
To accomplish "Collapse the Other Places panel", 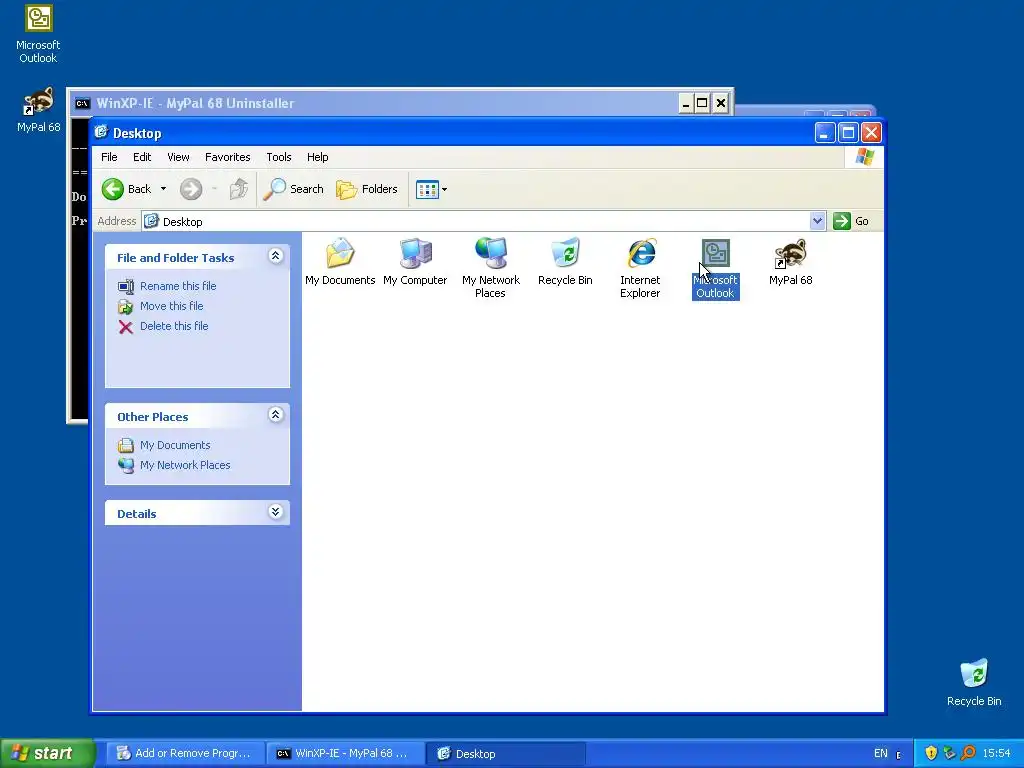I will 276,415.
